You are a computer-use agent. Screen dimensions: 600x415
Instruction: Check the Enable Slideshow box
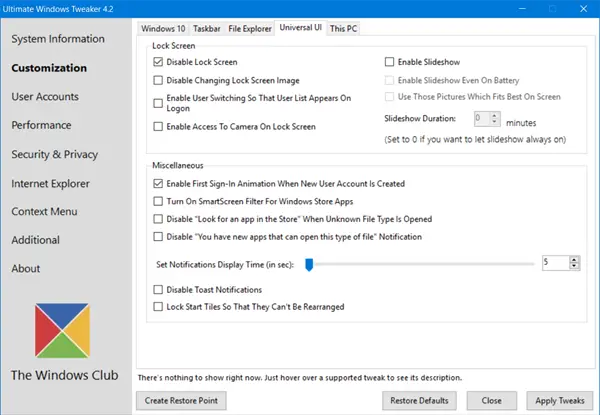tap(389, 62)
